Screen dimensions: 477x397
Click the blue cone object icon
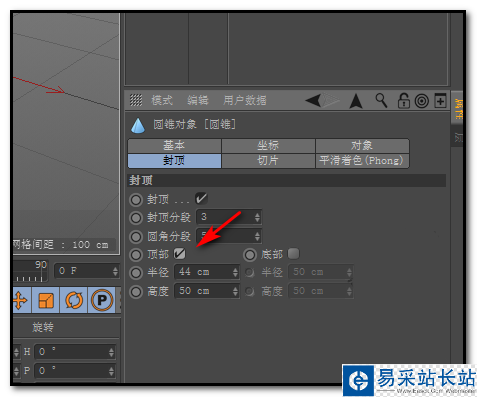click(138, 125)
